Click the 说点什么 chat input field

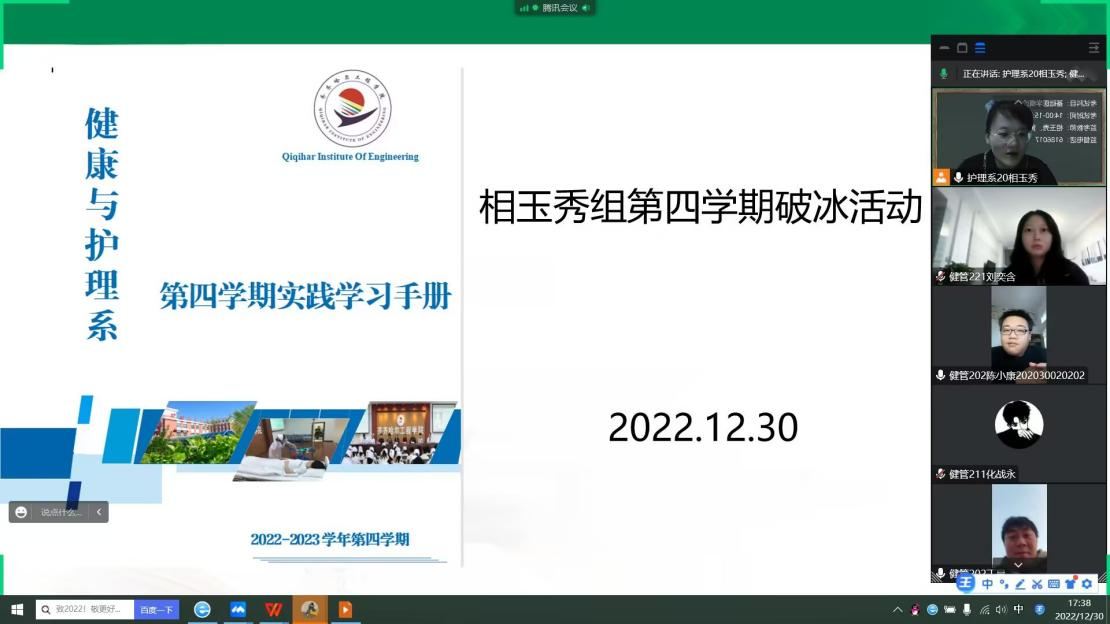point(61,512)
